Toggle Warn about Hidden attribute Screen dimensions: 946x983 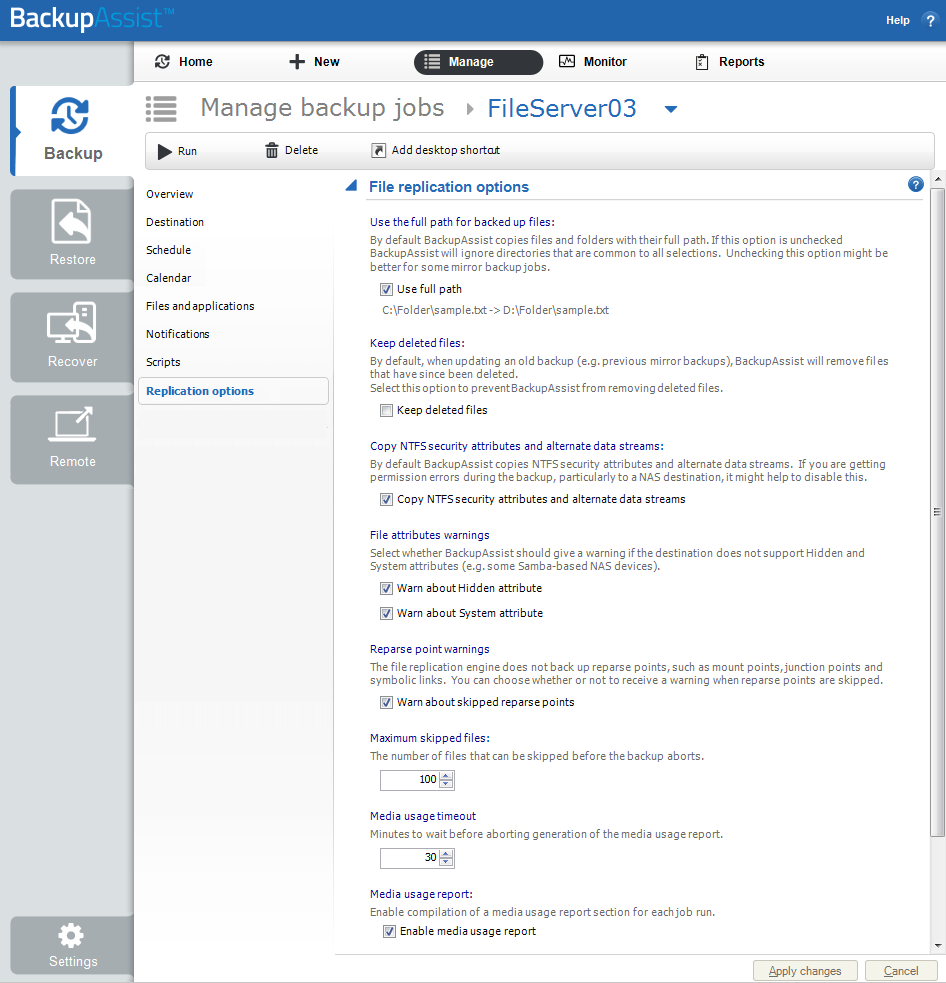386,589
